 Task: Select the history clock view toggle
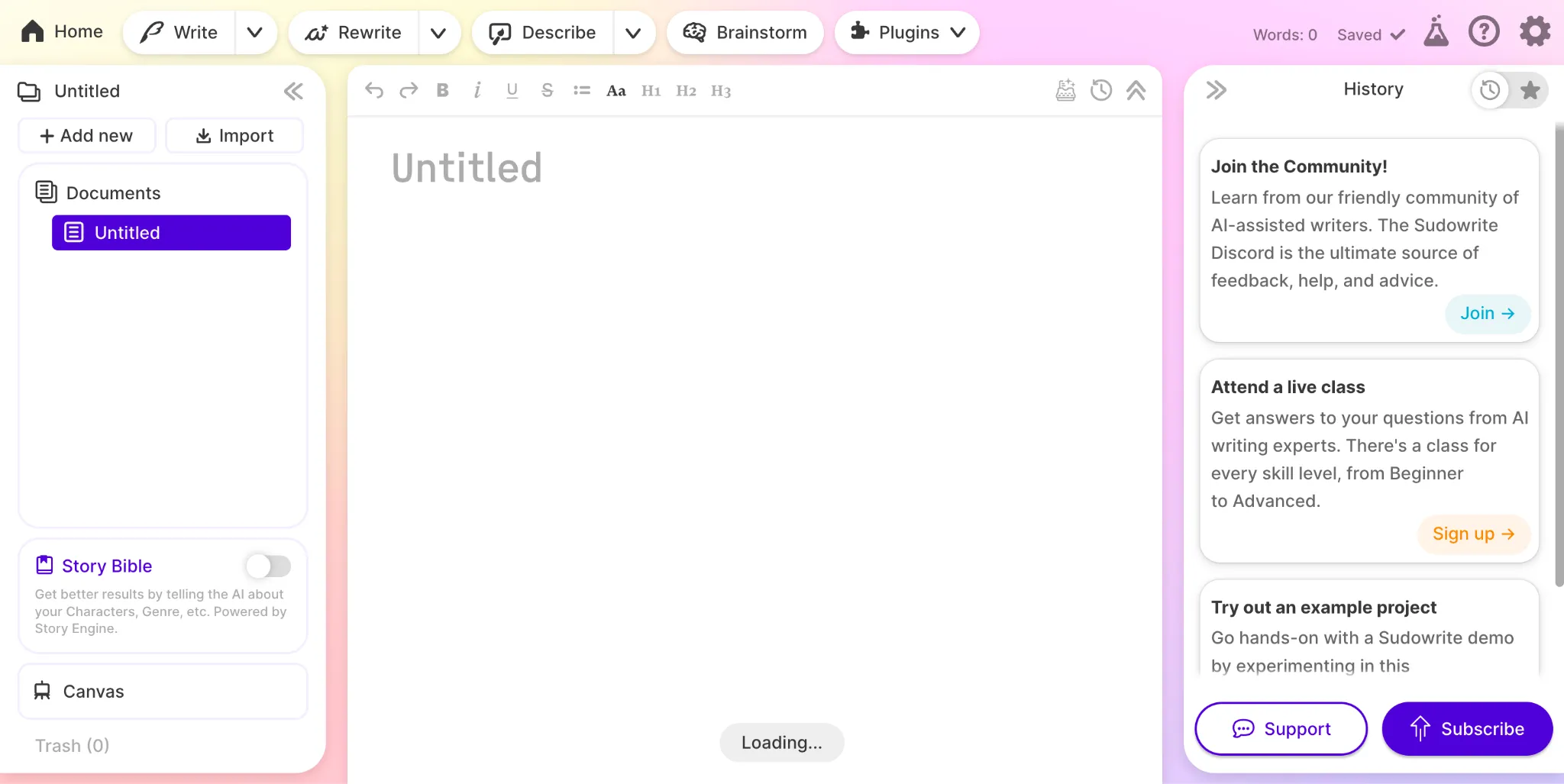tap(1489, 90)
